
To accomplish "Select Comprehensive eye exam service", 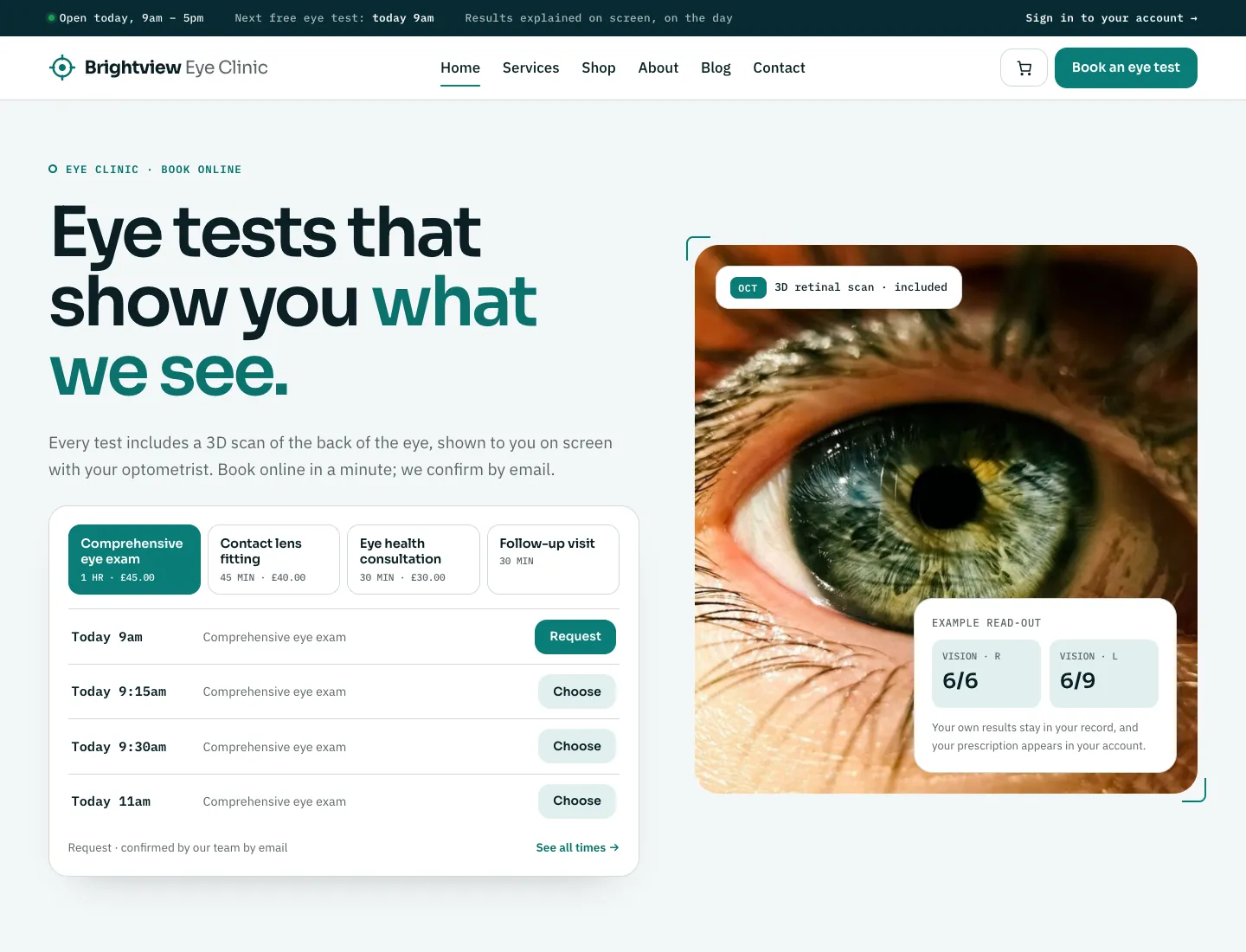I will coord(134,559).
